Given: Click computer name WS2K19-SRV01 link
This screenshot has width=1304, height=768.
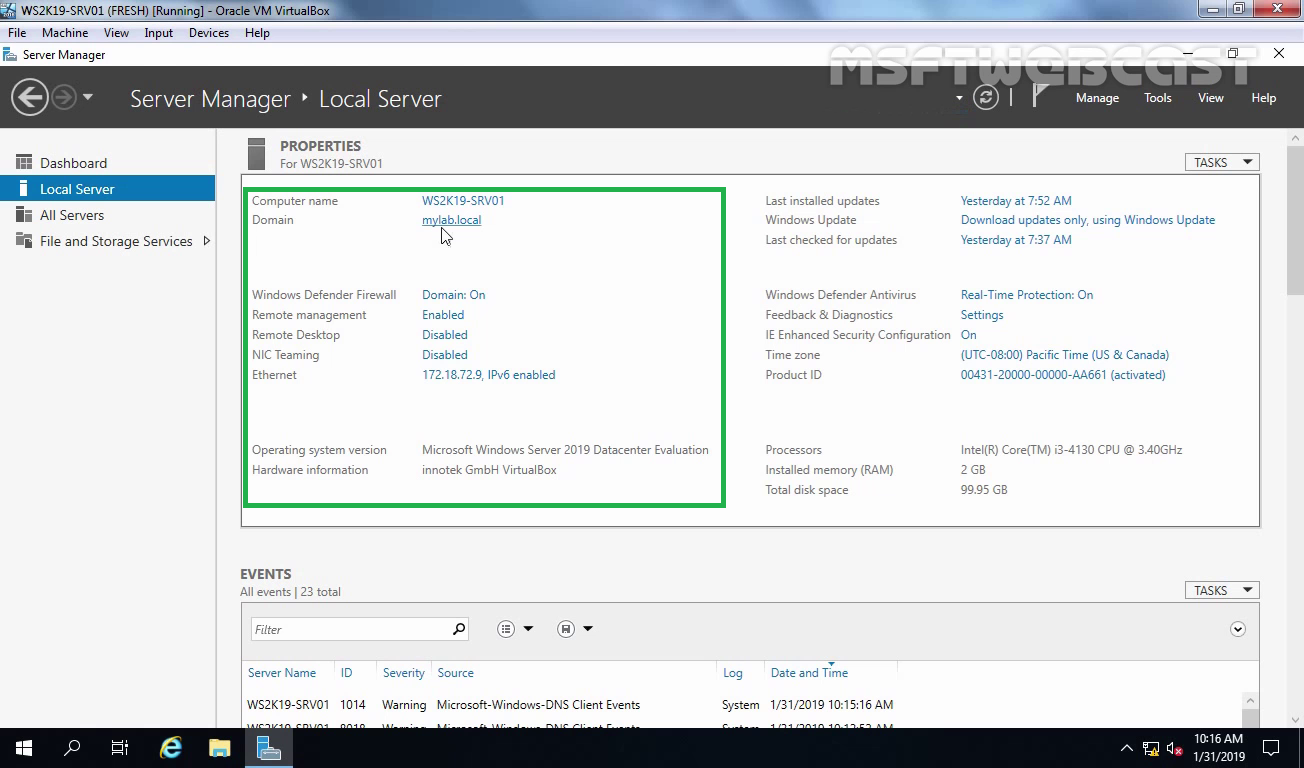Looking at the screenshot, I should coord(463,201).
